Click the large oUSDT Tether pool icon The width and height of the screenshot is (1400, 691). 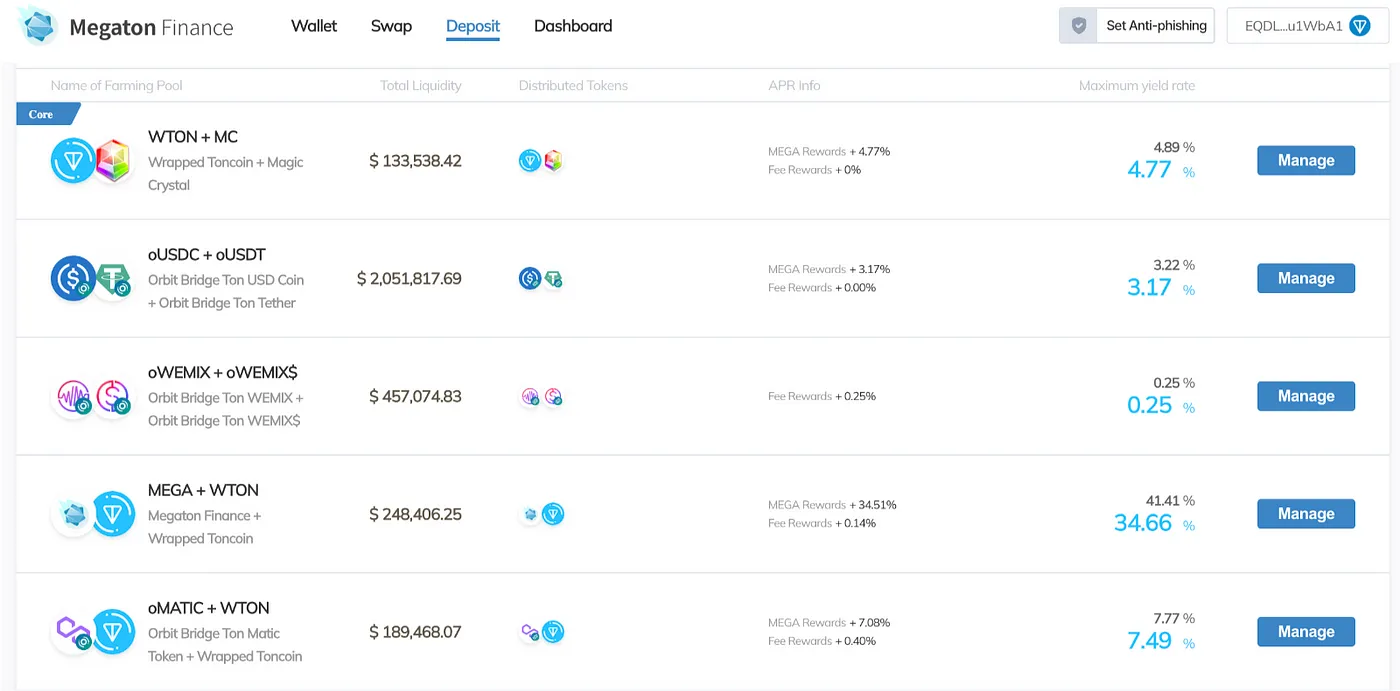(113, 278)
